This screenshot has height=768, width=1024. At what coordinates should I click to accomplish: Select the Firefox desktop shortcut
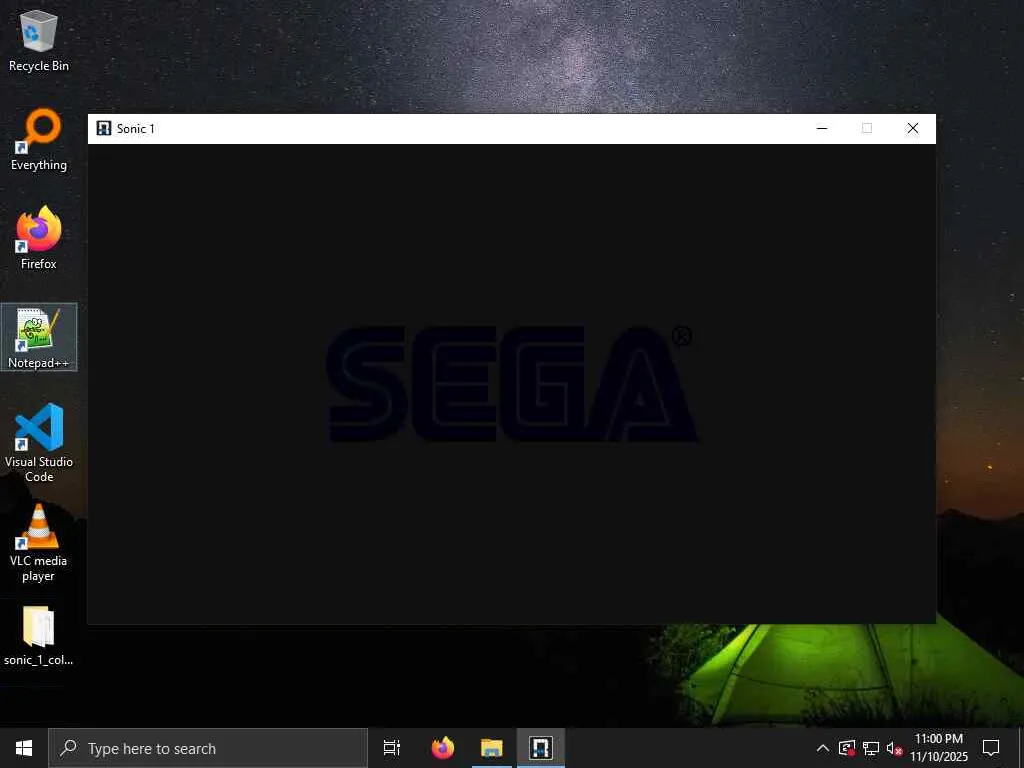point(39,238)
